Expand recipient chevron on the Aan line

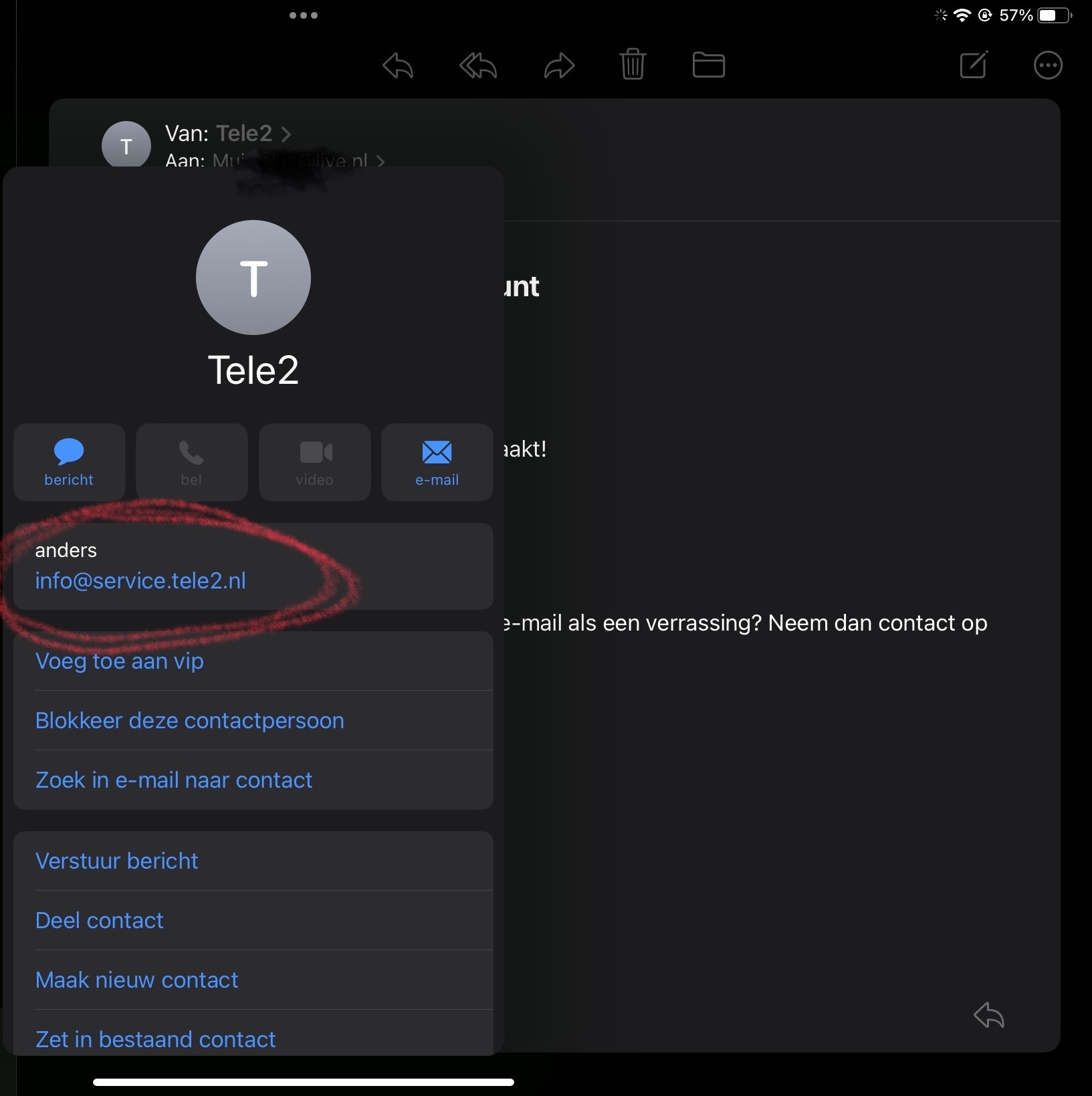click(380, 160)
